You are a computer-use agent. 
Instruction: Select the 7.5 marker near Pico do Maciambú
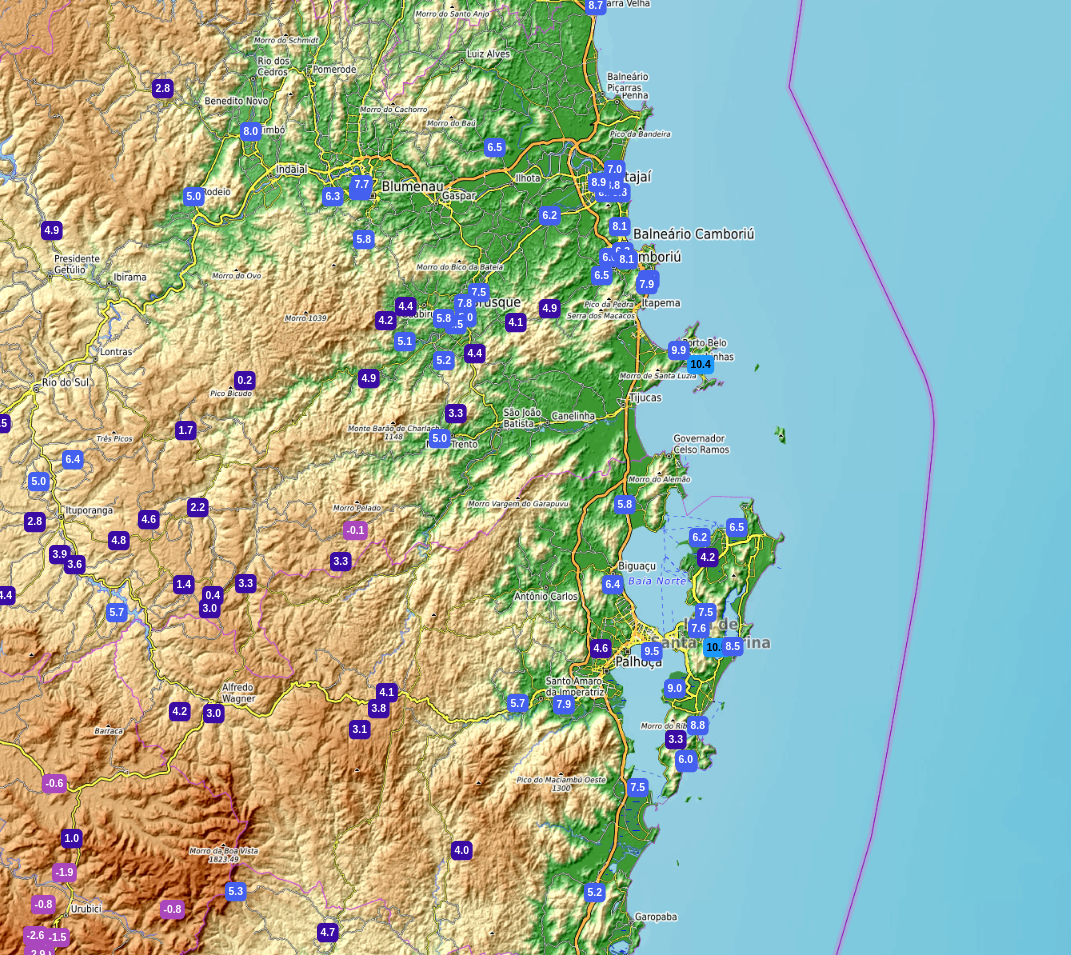[638, 788]
